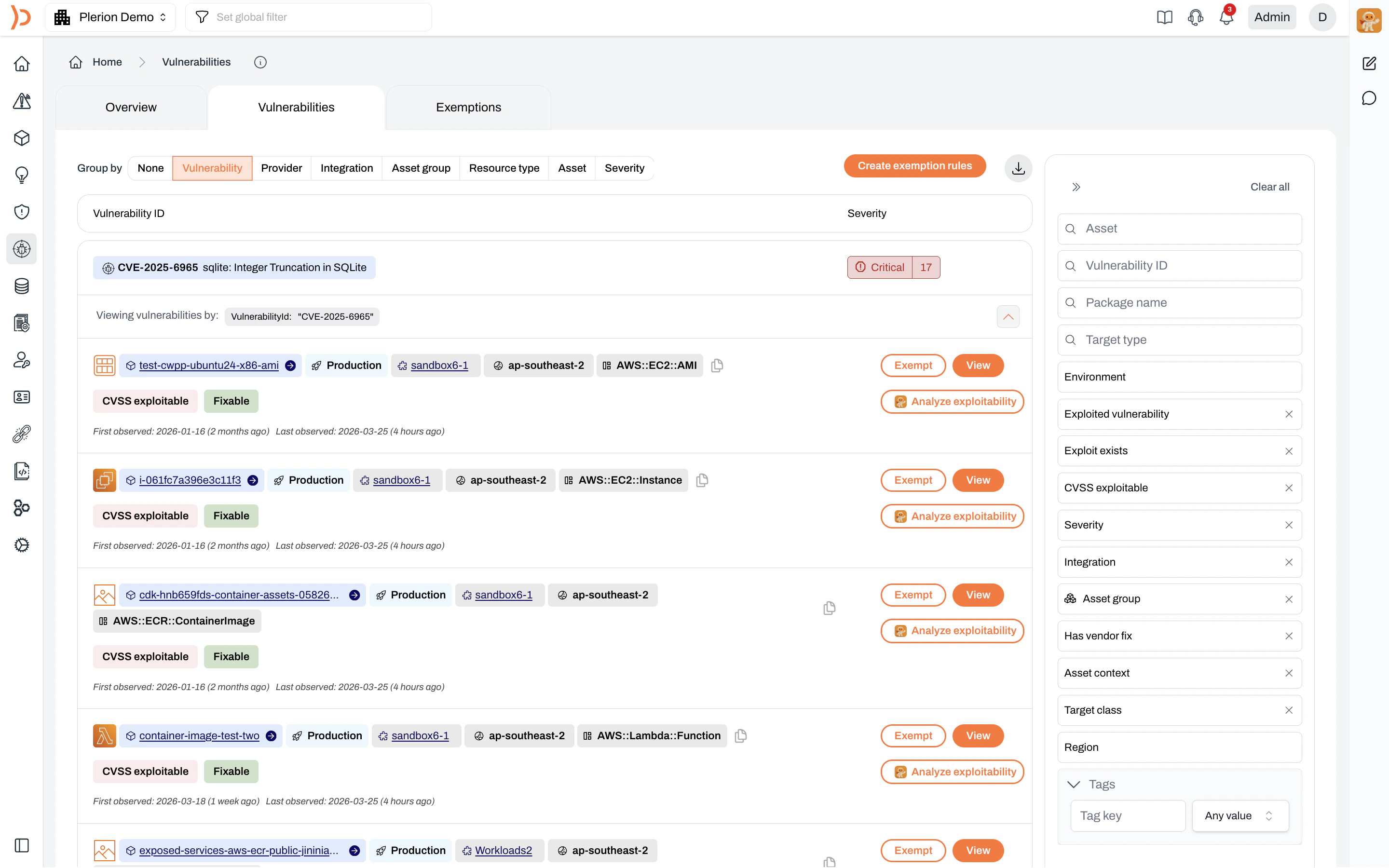This screenshot has height=868, width=1389.
Task: Click the Create exemption rules button
Action: [x=914, y=165]
